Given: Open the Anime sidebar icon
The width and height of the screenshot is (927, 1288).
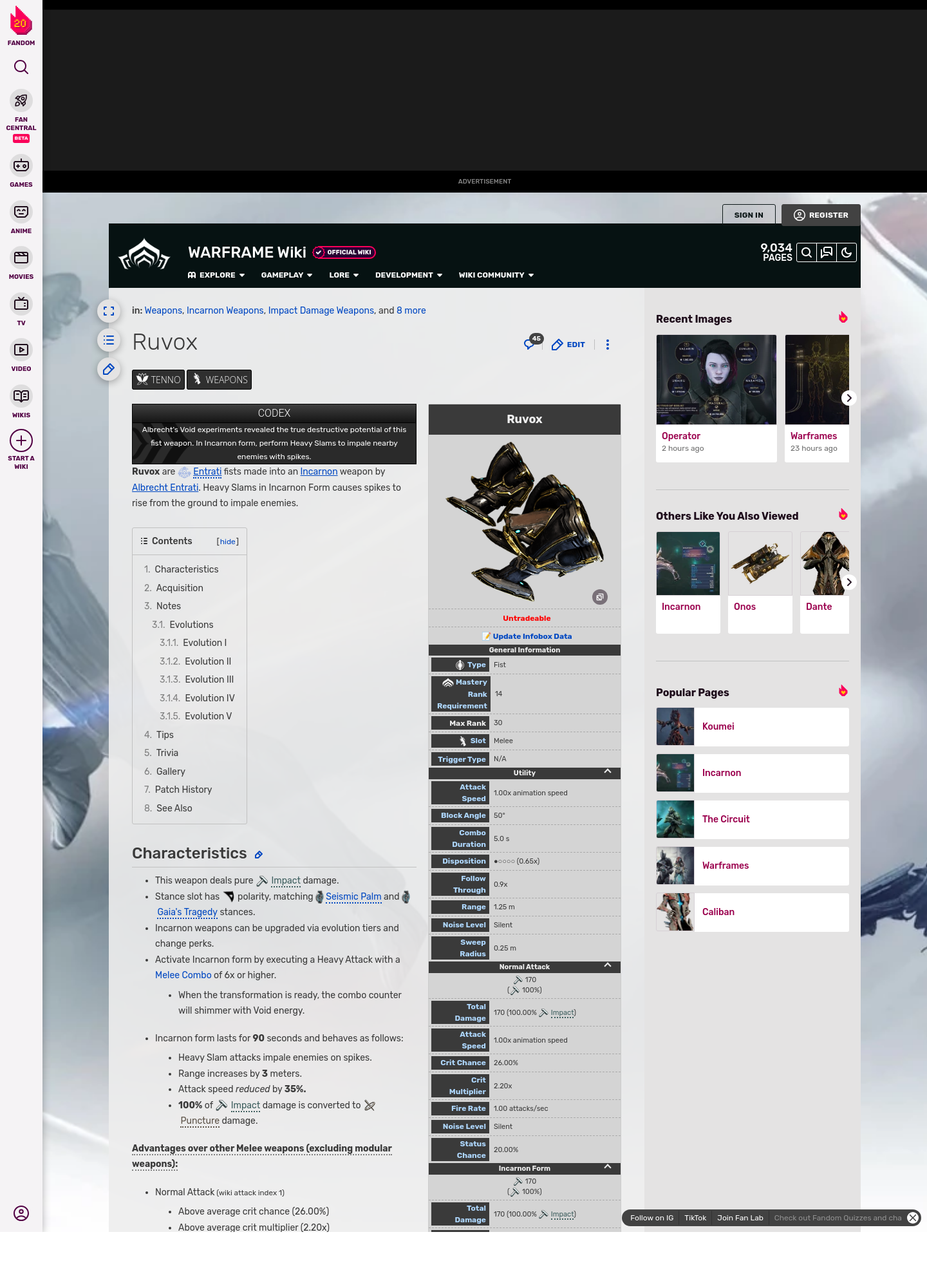Looking at the screenshot, I should (21, 212).
